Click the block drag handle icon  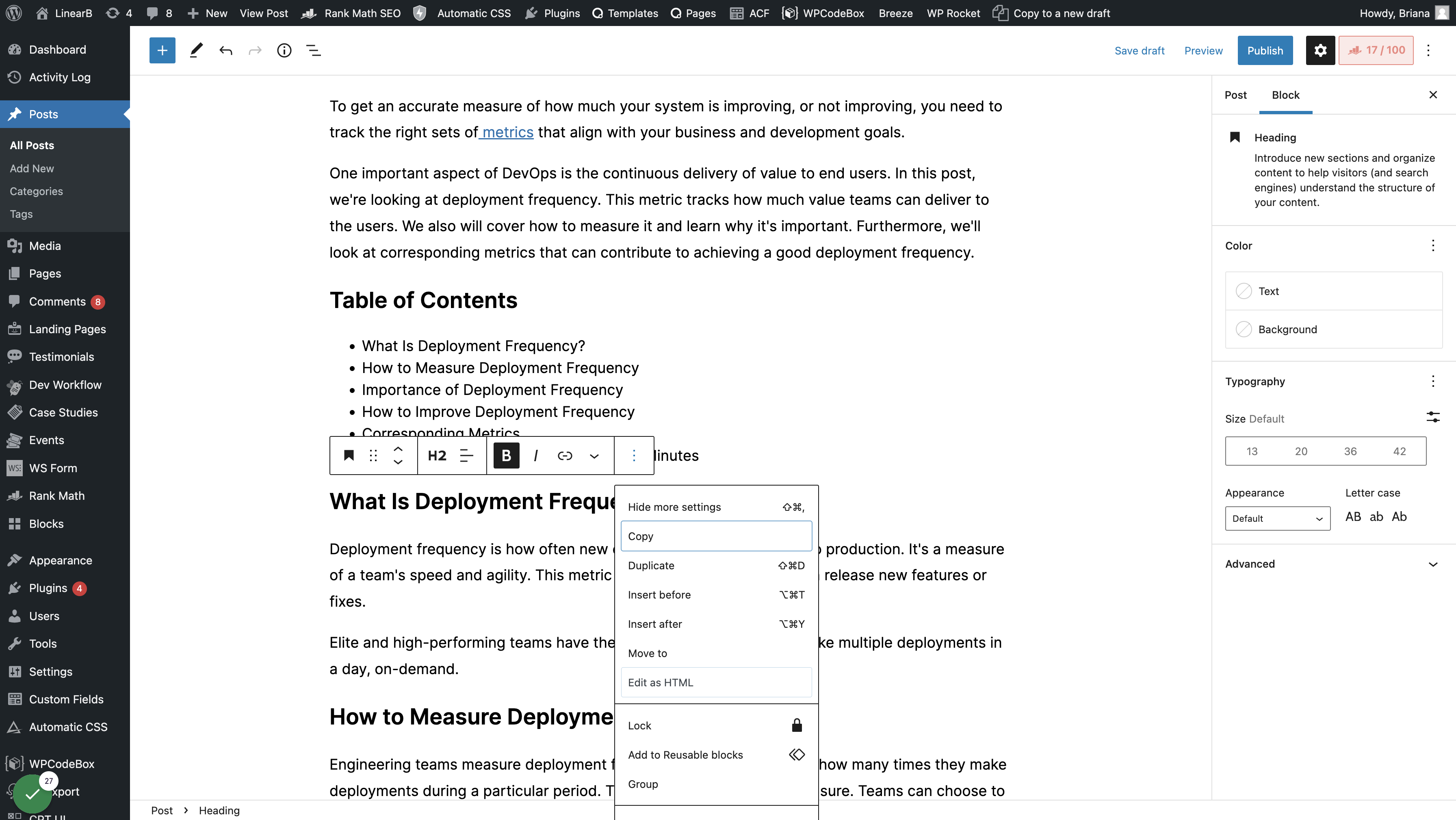(x=373, y=455)
